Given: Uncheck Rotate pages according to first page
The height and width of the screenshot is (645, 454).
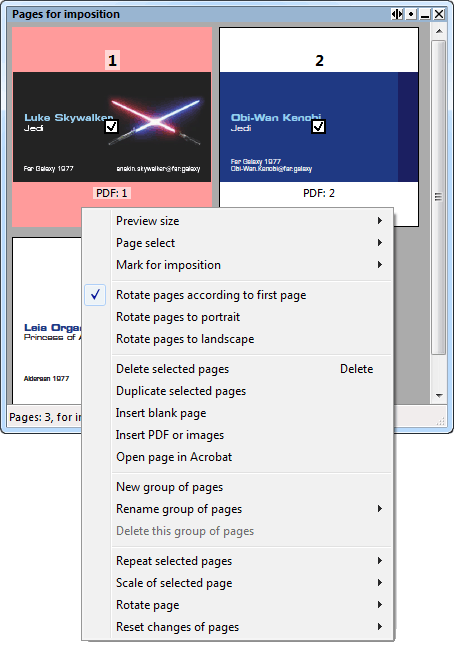Looking at the screenshot, I should point(237,295).
